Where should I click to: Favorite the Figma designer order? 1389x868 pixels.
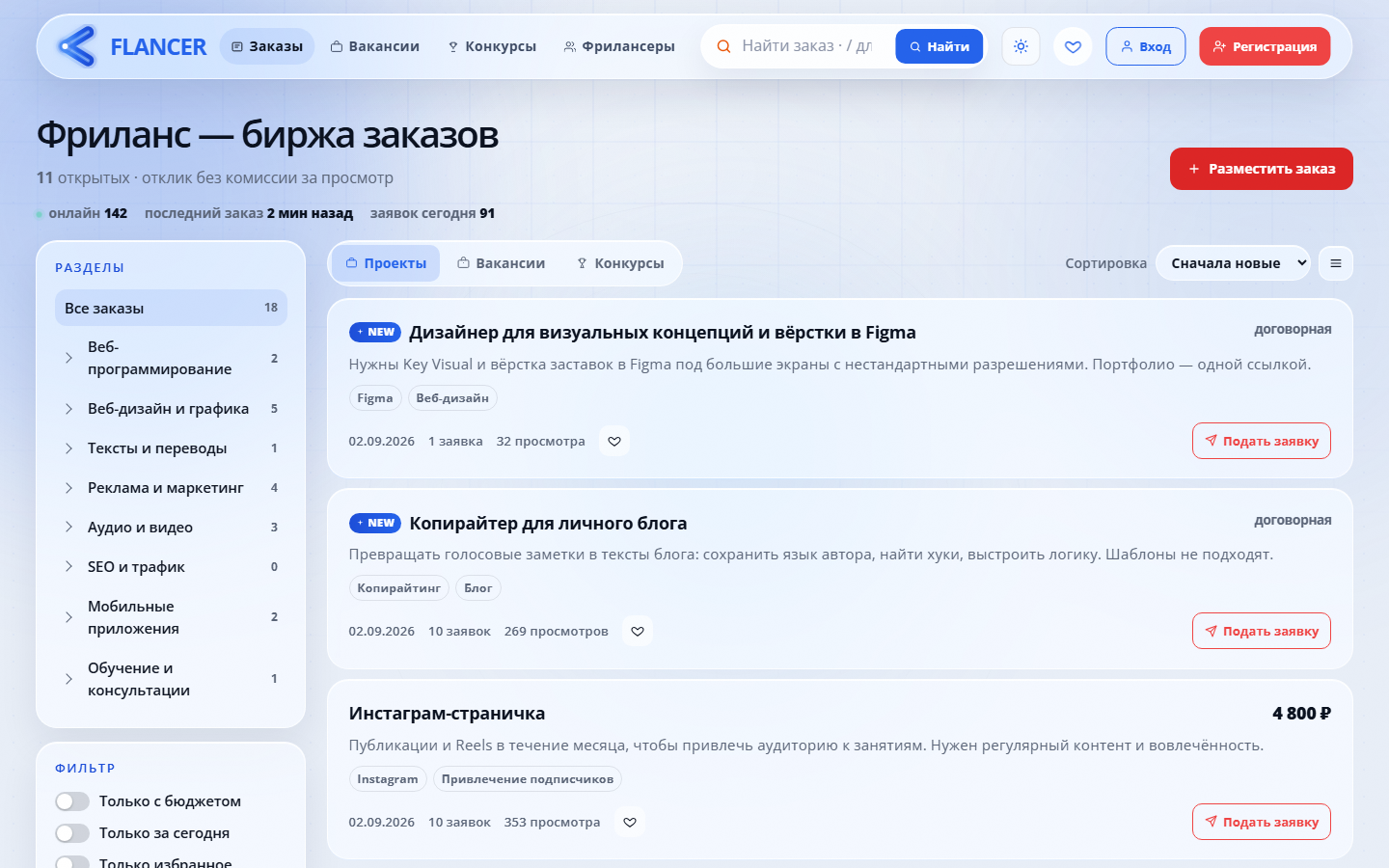coord(614,441)
